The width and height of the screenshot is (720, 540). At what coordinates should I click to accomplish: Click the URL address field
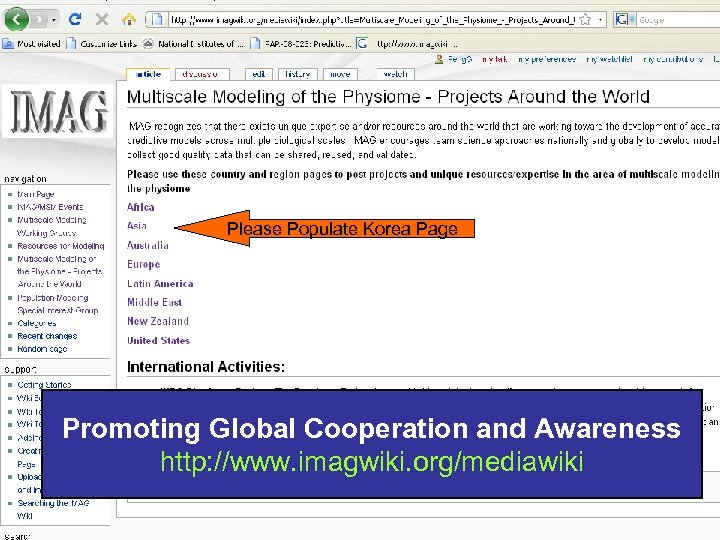[x=372, y=20]
